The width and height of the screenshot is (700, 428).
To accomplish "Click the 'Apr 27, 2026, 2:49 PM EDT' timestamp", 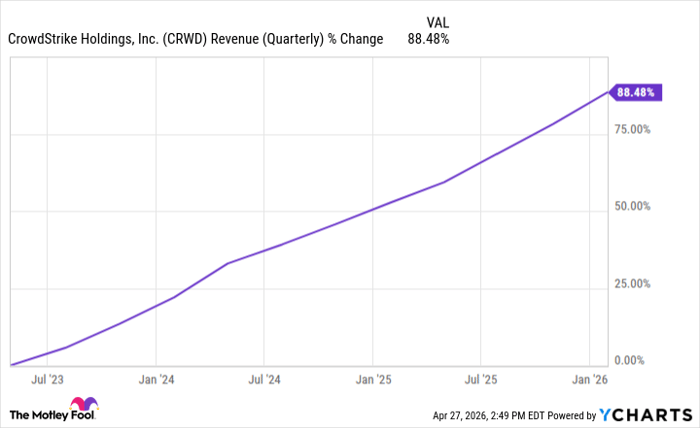I will click(x=488, y=416).
